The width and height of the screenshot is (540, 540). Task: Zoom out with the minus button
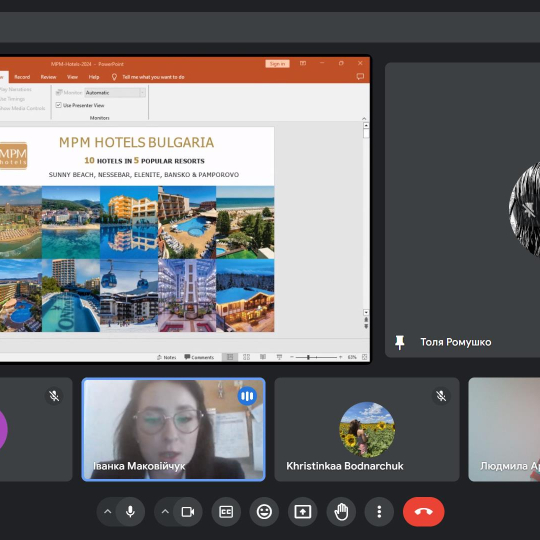[x=292, y=357]
